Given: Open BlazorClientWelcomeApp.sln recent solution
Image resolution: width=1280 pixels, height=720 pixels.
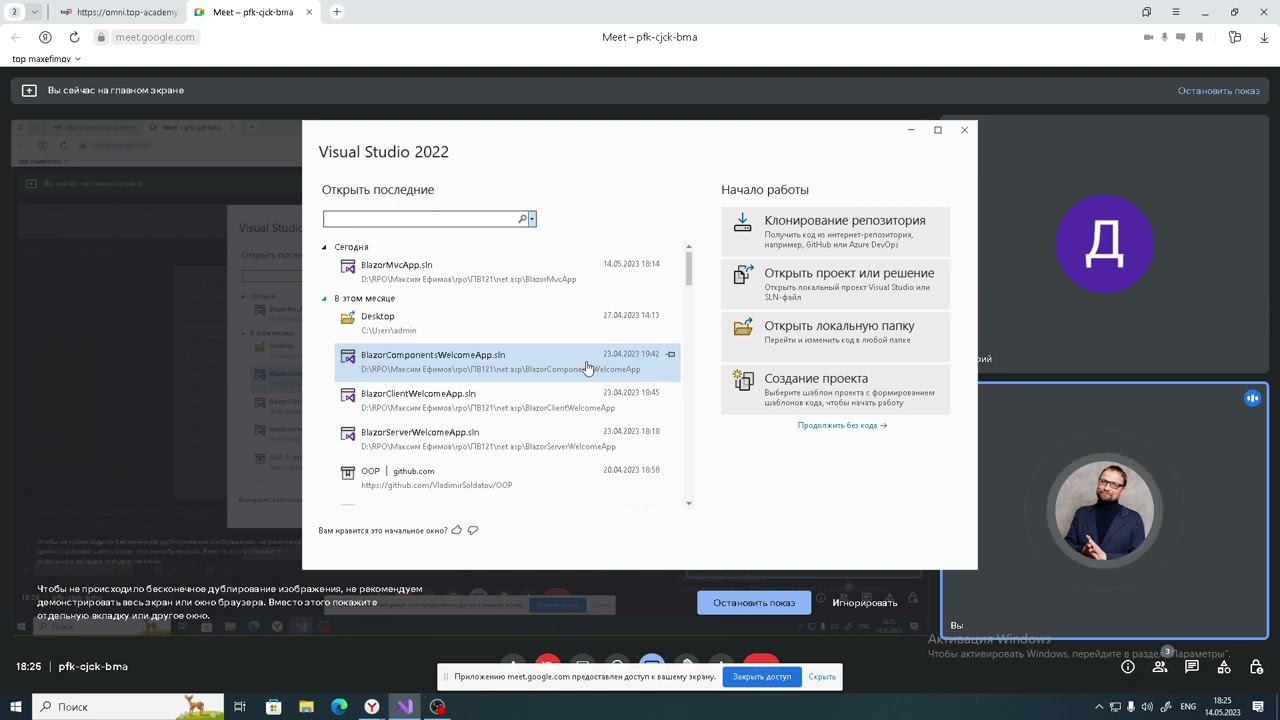Looking at the screenshot, I should [507, 400].
